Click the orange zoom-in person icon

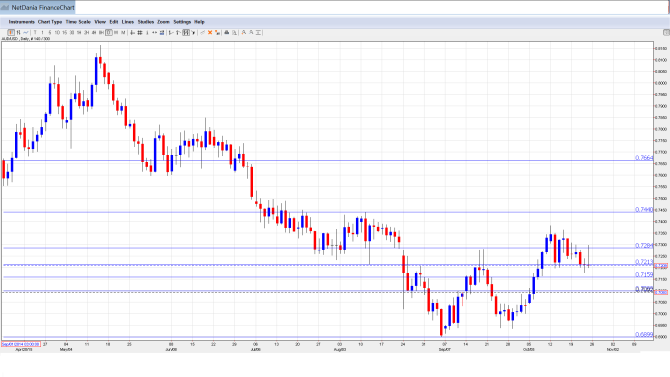(x=244, y=32)
